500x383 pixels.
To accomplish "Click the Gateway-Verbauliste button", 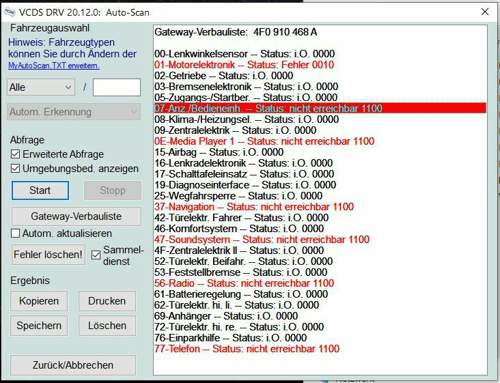I will [76, 216].
